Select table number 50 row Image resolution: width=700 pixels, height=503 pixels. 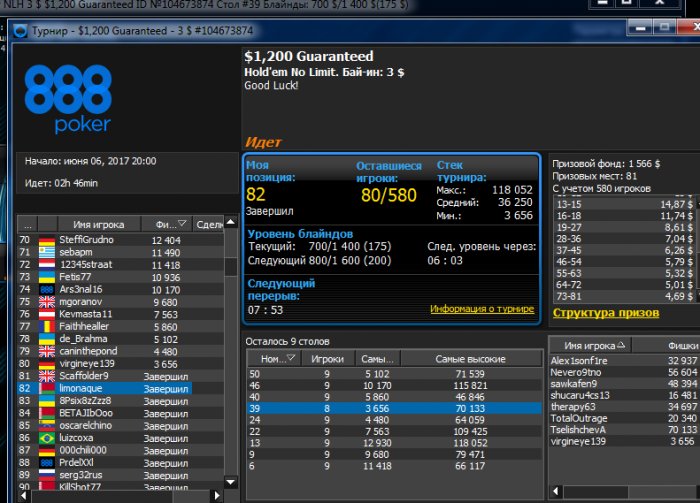click(395, 374)
